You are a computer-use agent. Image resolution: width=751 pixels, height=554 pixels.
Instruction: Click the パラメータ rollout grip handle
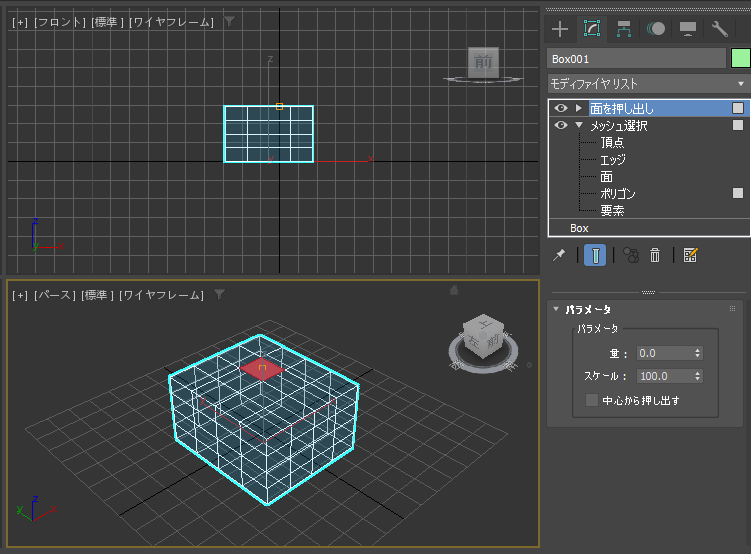tap(732, 309)
